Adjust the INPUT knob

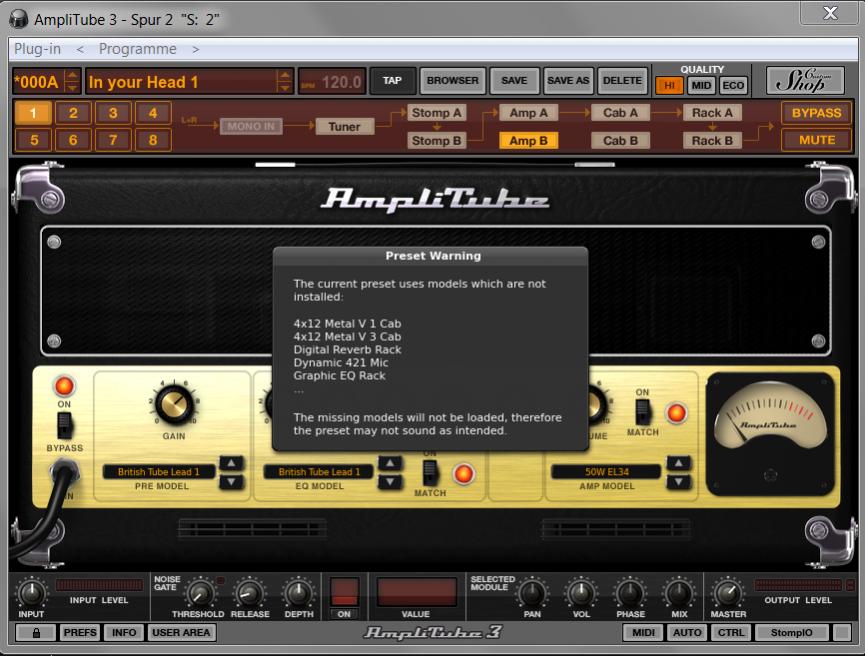31,593
